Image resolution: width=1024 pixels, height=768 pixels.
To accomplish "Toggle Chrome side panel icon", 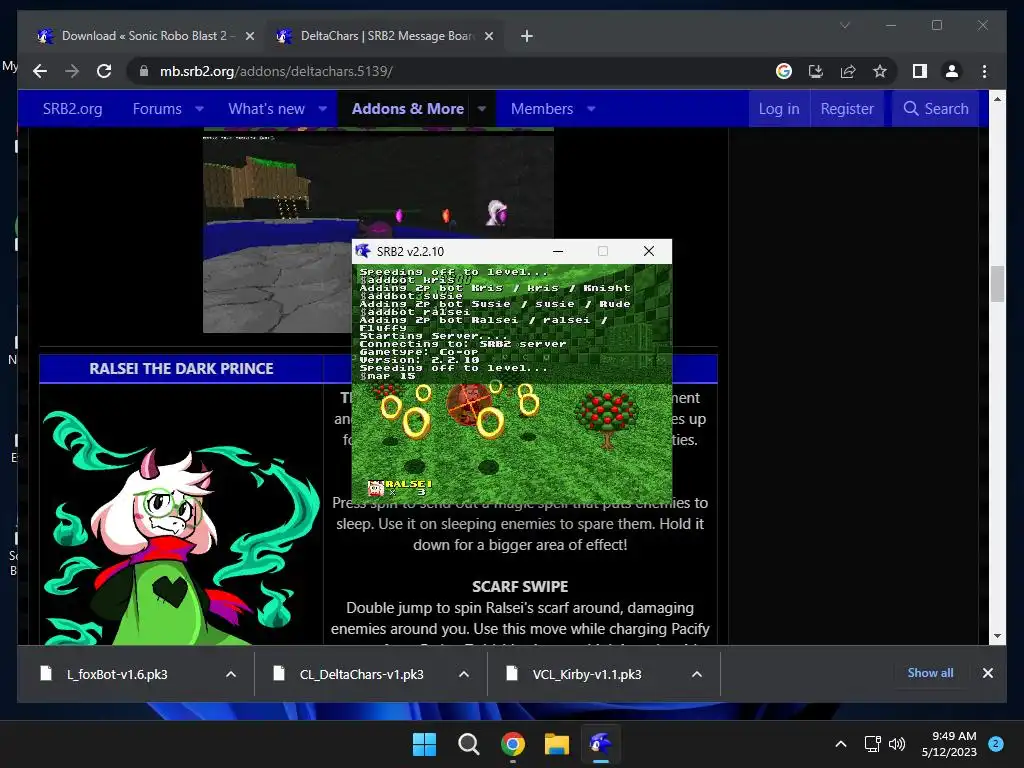I will 920,71.
